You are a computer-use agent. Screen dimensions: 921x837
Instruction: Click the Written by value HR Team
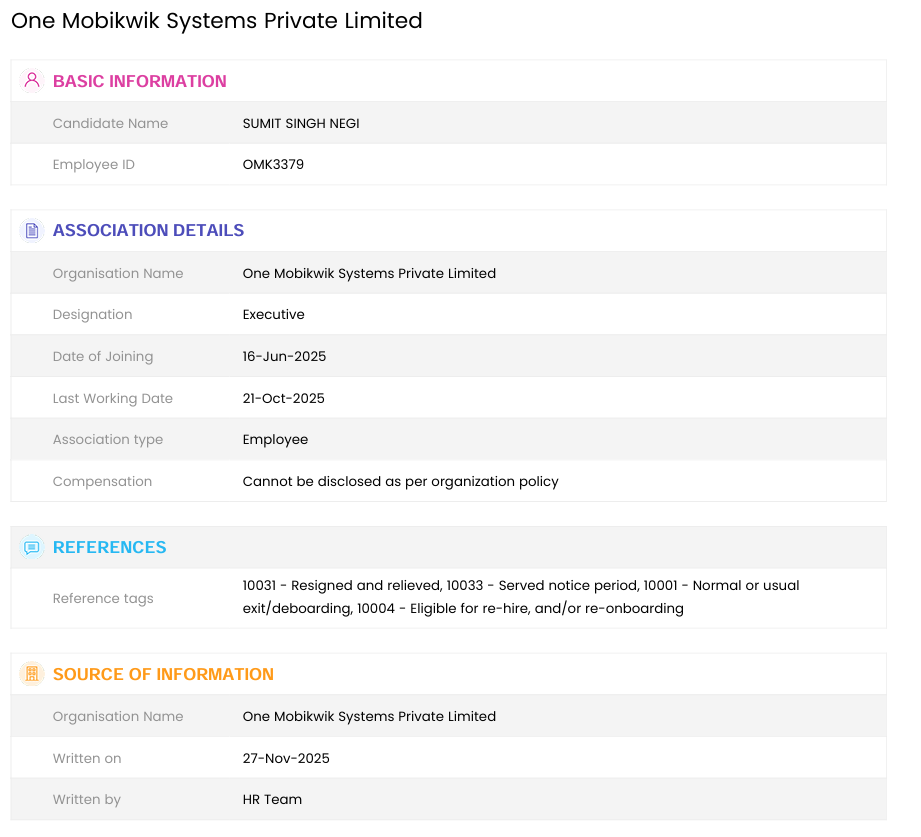click(272, 799)
